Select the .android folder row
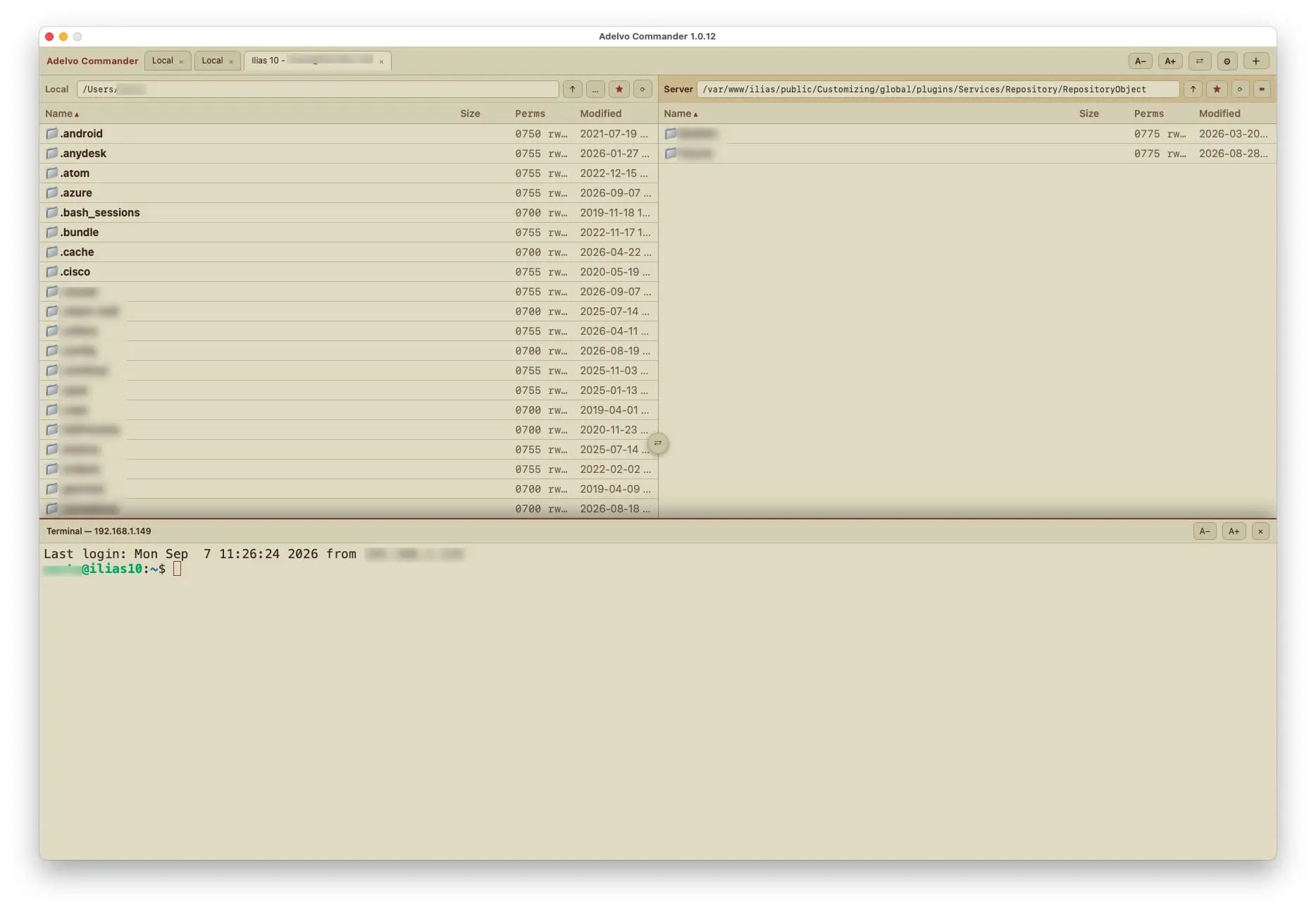This screenshot has height=912, width=1316. [349, 134]
